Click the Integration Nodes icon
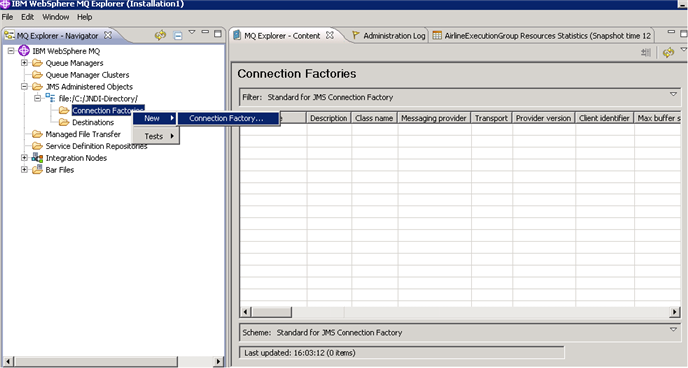 tap(37, 158)
